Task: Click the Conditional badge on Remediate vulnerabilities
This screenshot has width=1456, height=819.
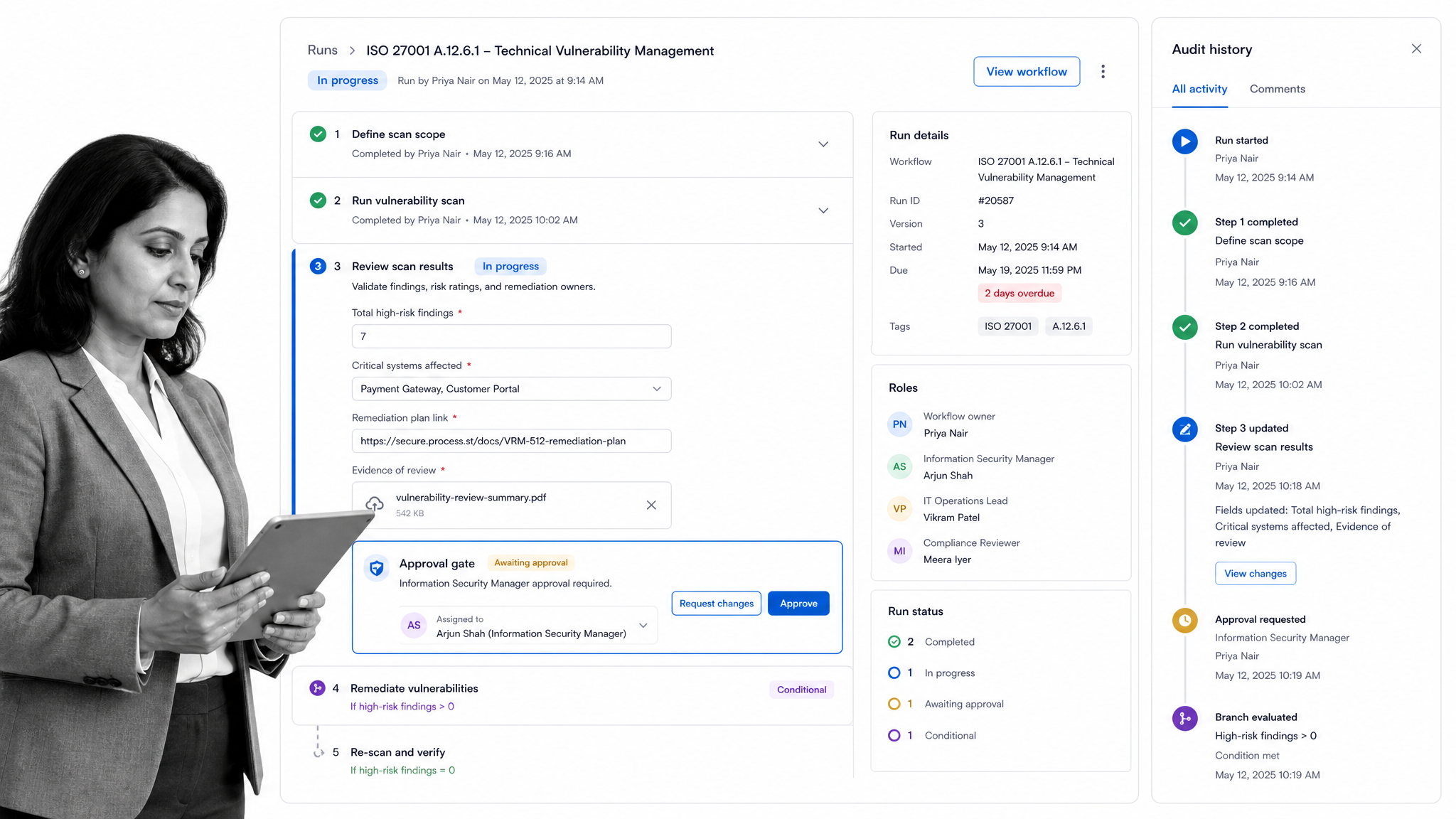Action: click(801, 690)
